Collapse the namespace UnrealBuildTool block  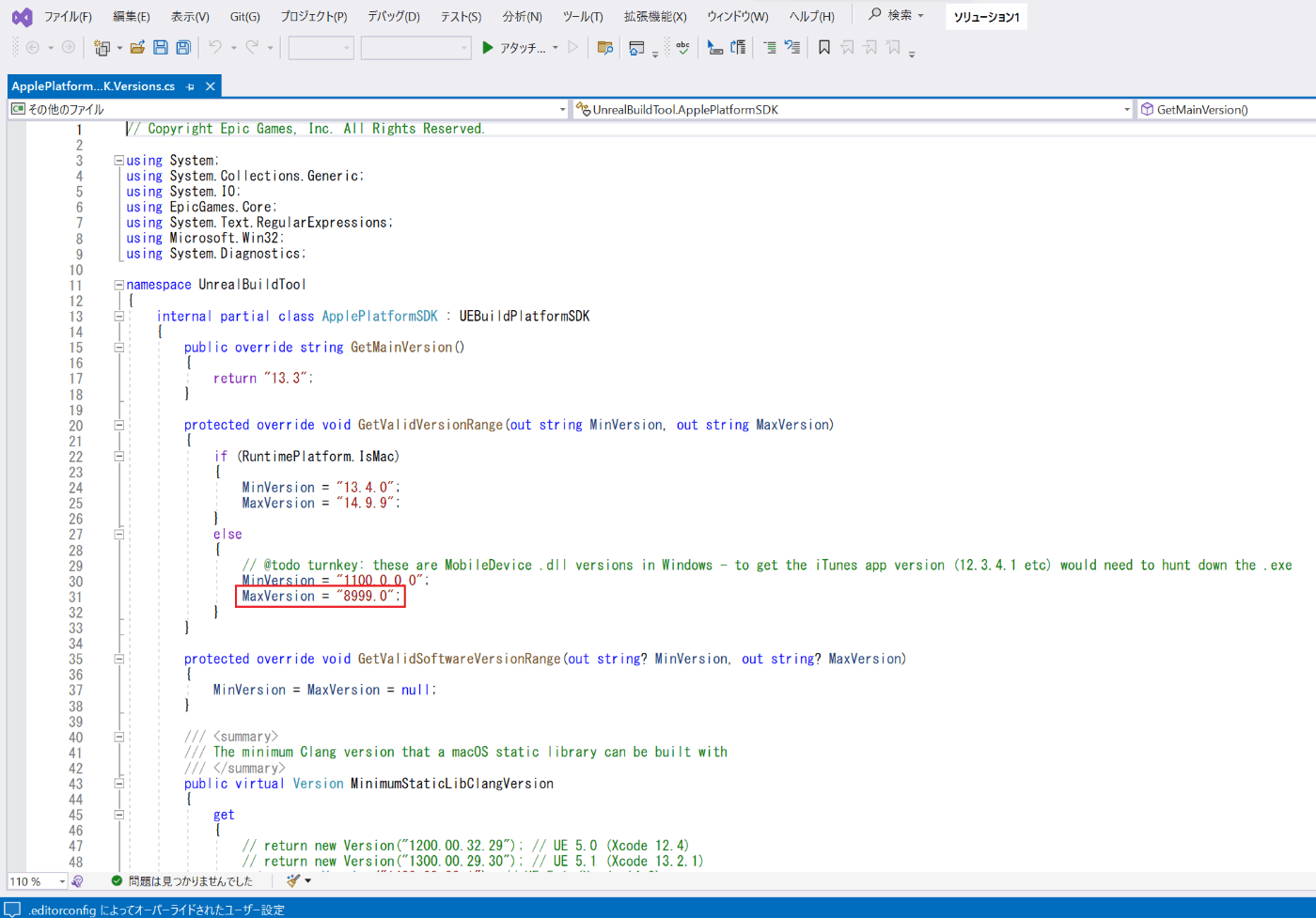coord(119,285)
